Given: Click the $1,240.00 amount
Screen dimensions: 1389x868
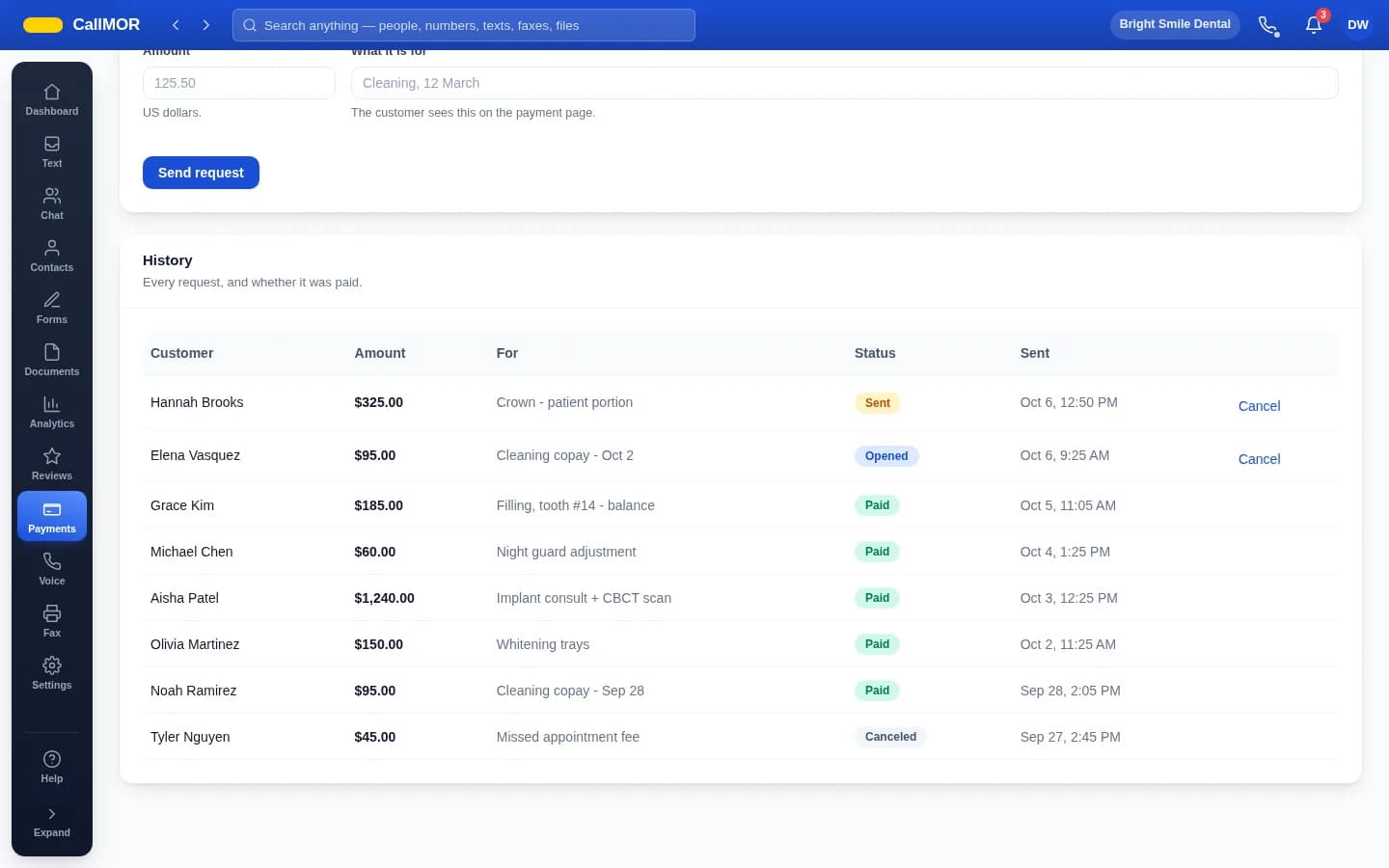Looking at the screenshot, I should 384,598.
